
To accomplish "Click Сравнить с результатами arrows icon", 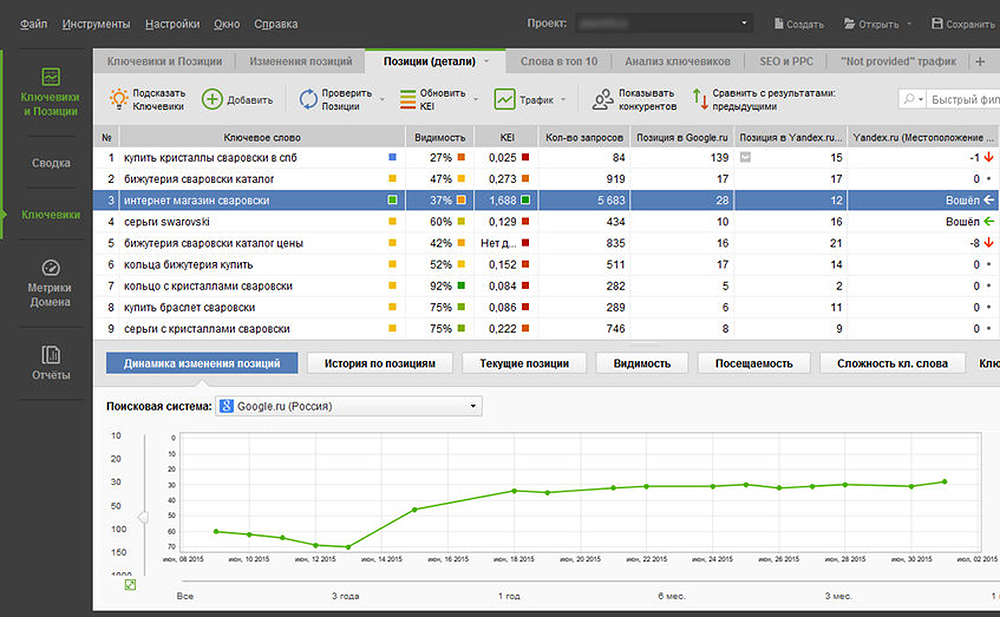I will [699, 99].
